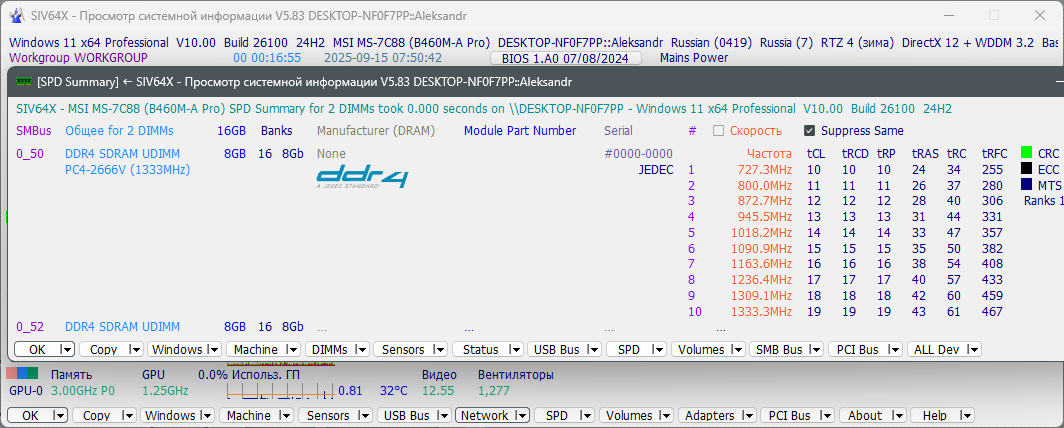Open Volumes menu in main bottom toolbar
Image resolution: width=1064 pixels, height=428 pixels.
[x=636, y=416]
